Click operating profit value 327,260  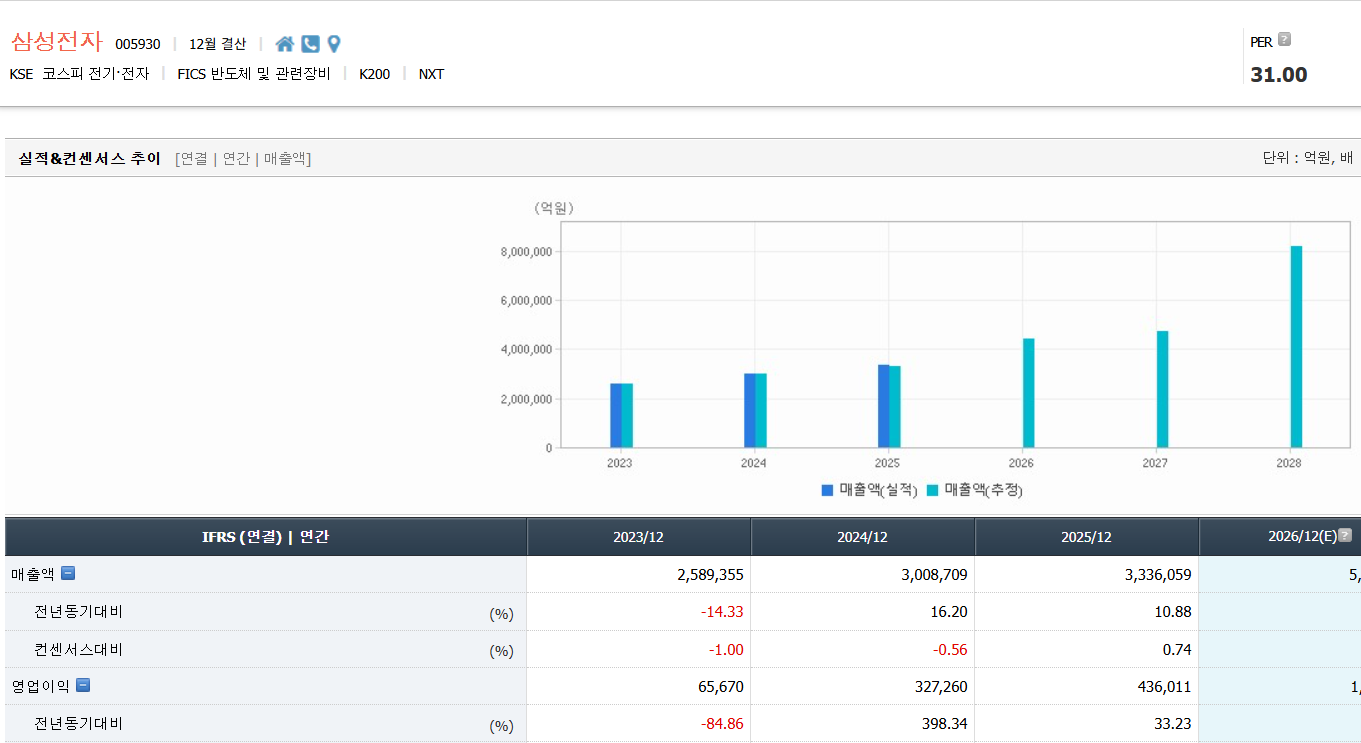tap(941, 687)
